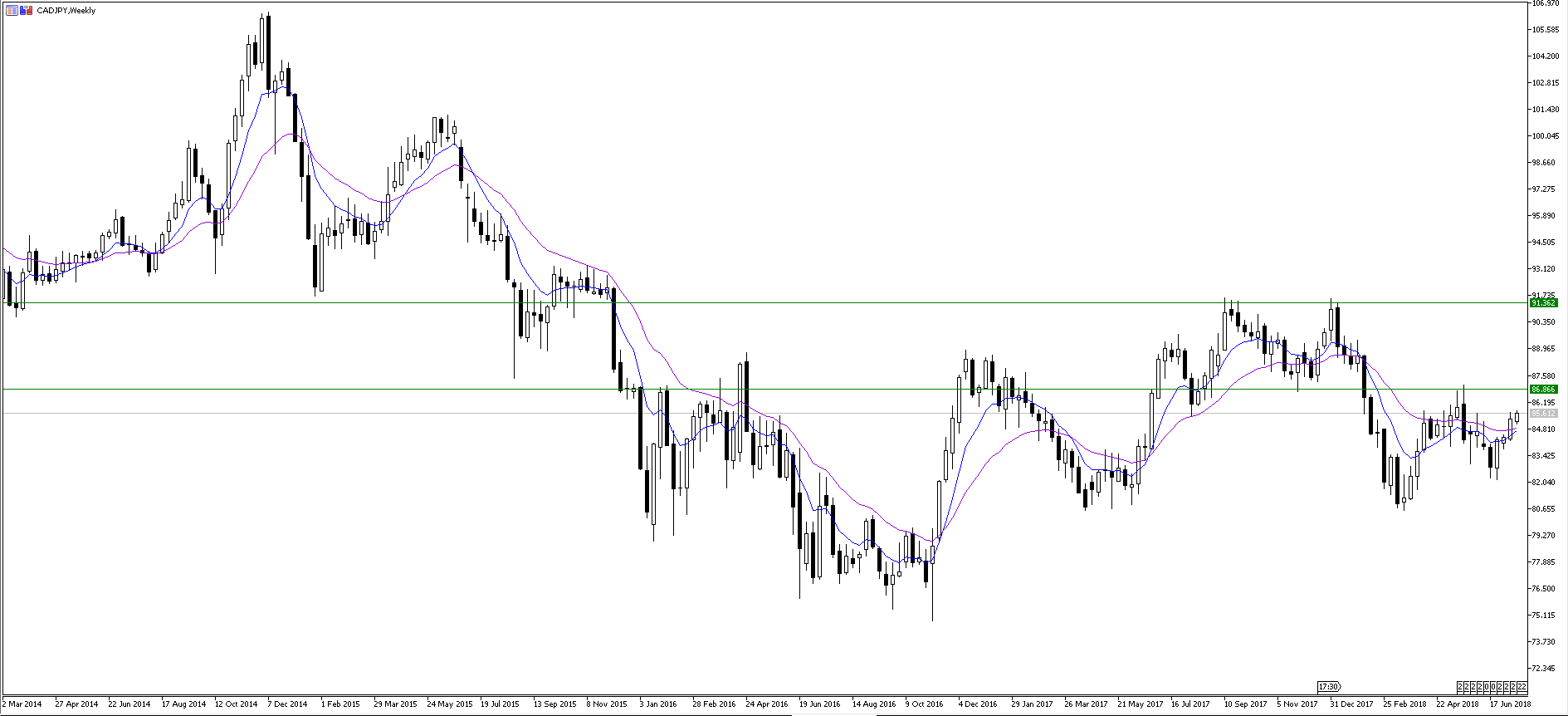
Task: Select the 22 event marker on timeline
Action: coord(1522,686)
